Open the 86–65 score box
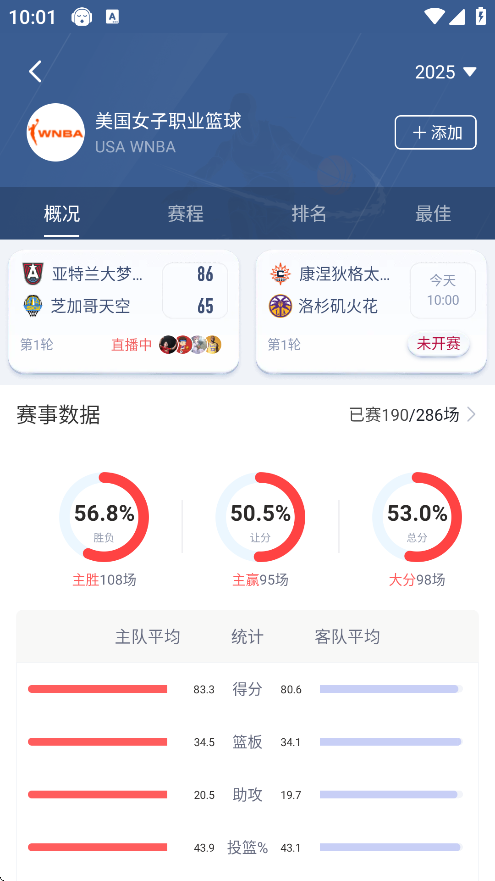 click(195, 290)
